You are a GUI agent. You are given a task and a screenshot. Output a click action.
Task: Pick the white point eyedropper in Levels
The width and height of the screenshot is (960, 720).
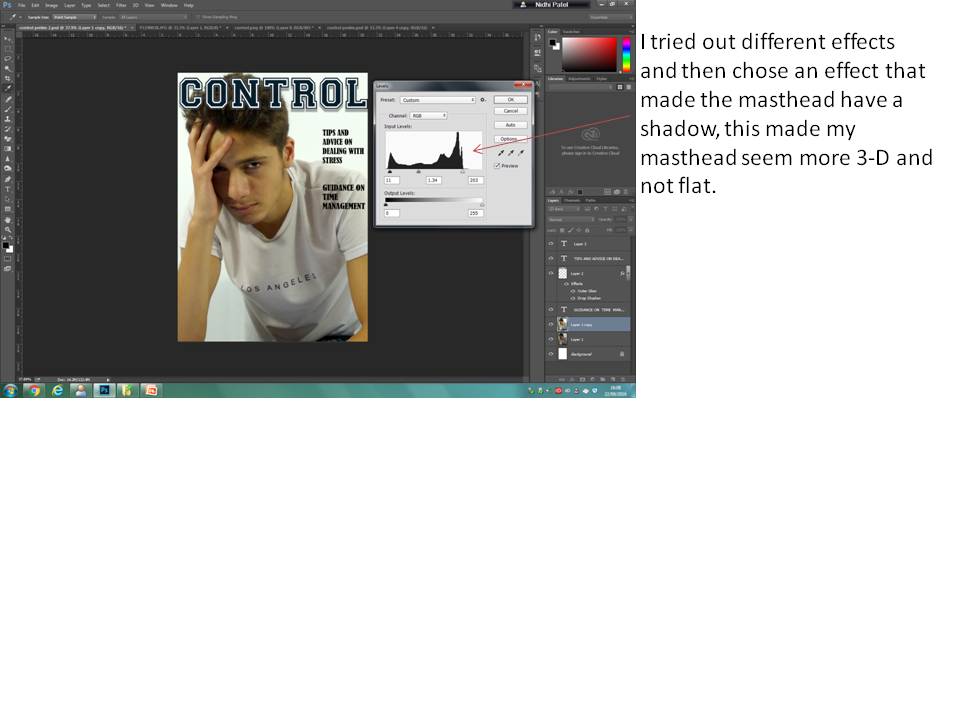(x=522, y=152)
